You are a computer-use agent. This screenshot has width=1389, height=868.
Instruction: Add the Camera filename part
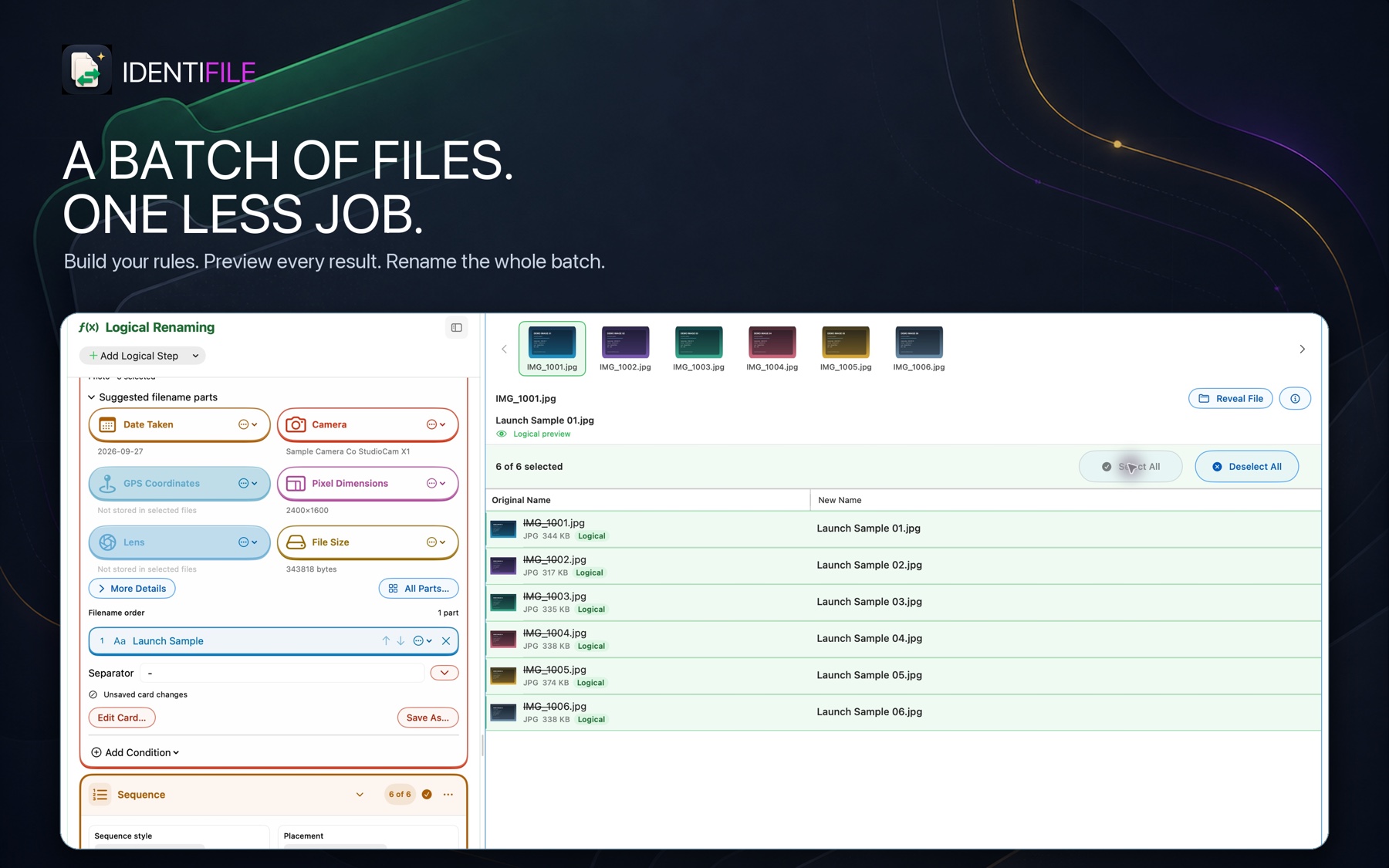pyautogui.click(x=367, y=424)
